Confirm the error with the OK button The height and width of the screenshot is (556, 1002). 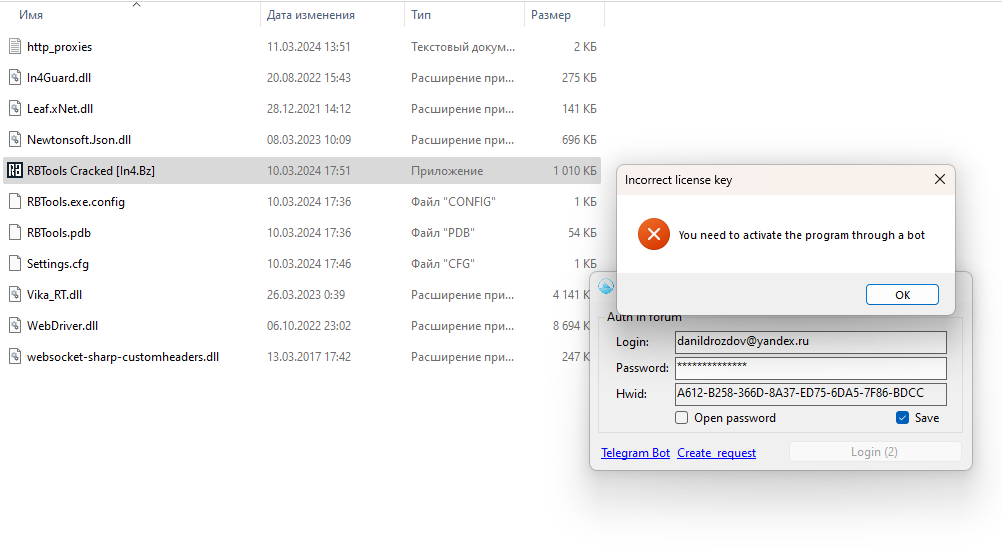(902, 295)
